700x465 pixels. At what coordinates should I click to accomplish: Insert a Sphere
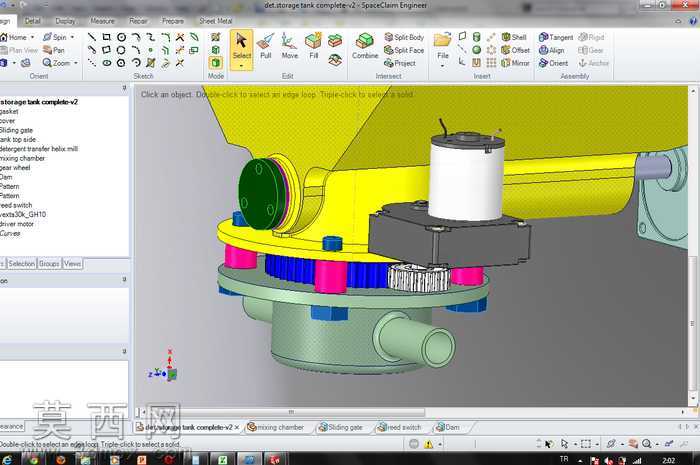point(477,50)
